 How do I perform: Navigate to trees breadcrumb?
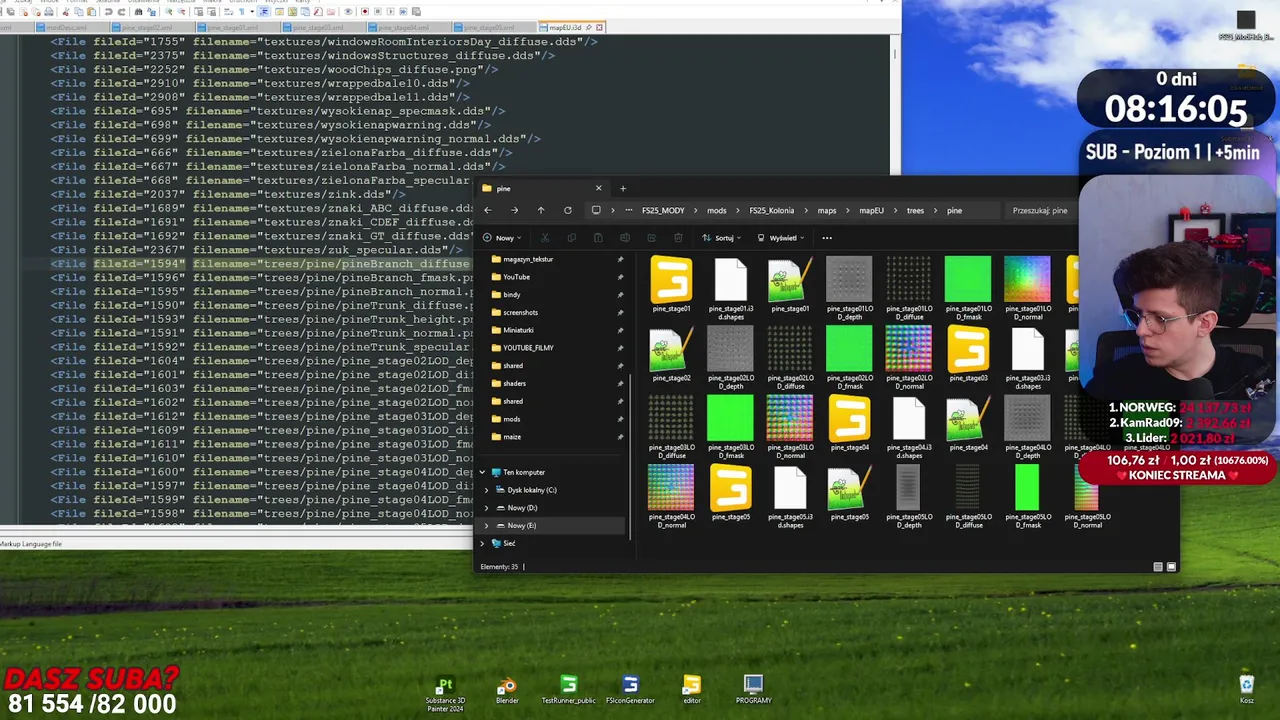[x=915, y=210]
